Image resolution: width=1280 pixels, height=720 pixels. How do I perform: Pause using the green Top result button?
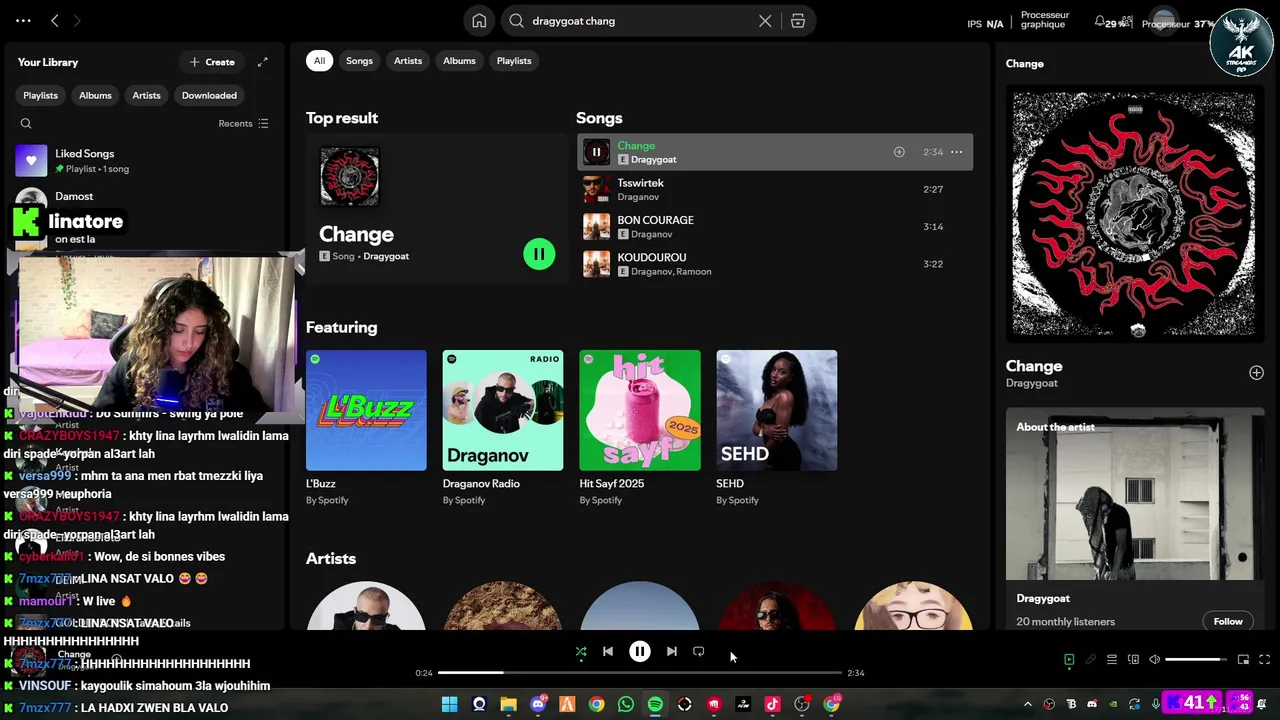click(539, 254)
